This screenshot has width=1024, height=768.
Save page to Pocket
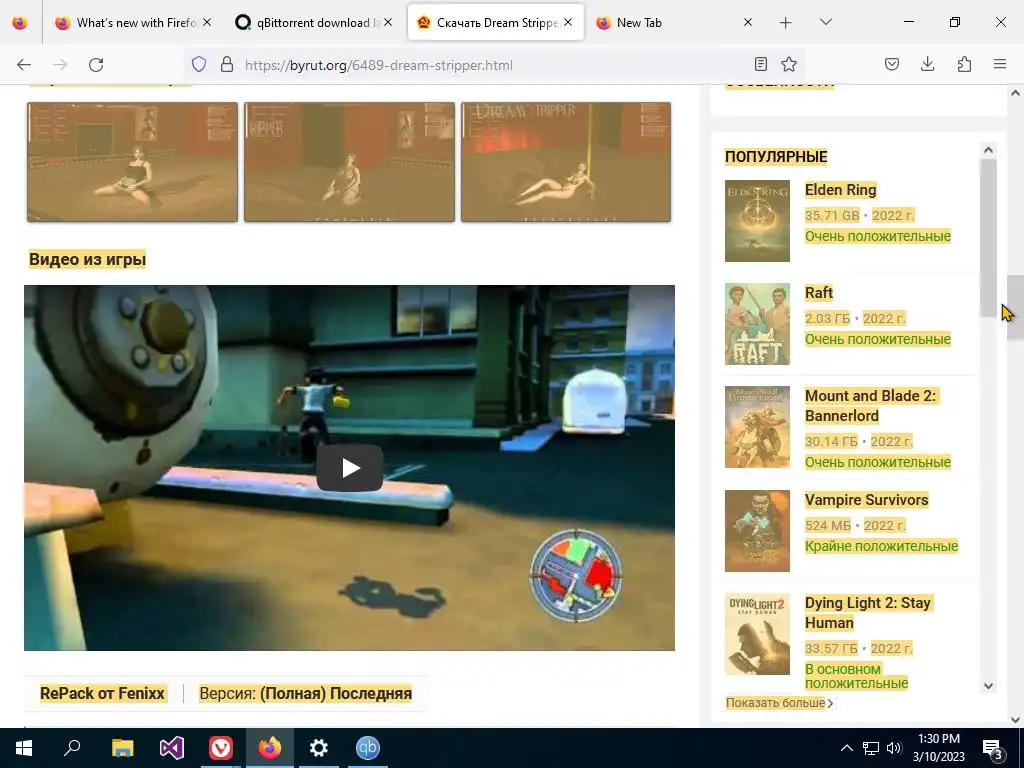tap(892, 64)
